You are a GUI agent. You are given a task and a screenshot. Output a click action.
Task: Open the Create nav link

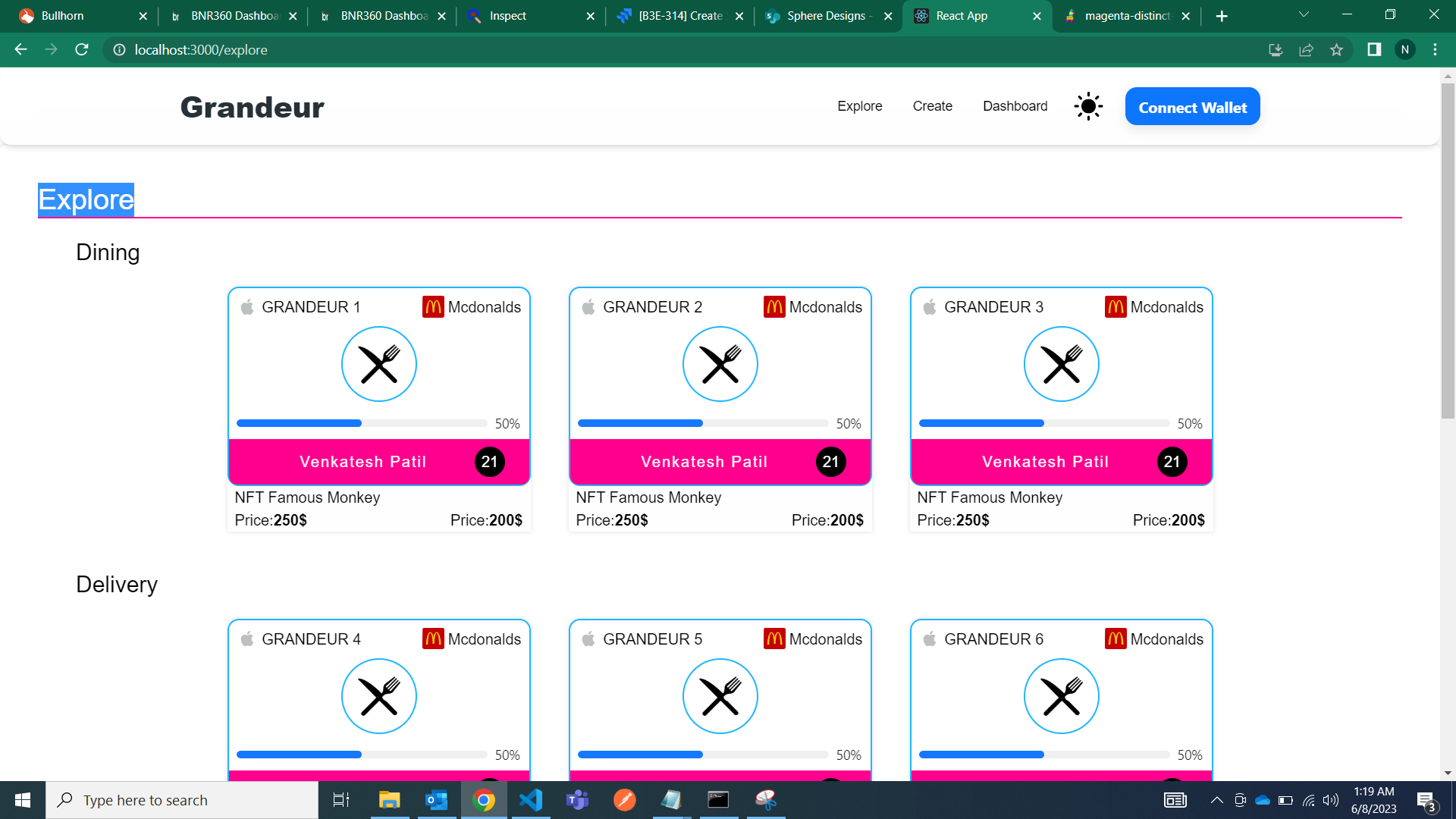(x=932, y=106)
